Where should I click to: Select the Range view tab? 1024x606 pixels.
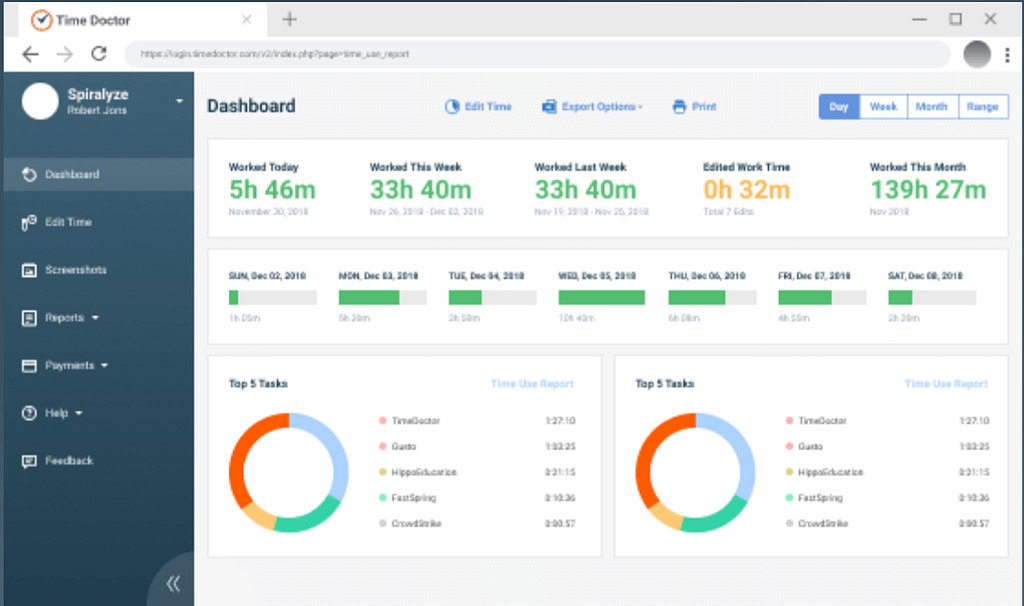click(x=983, y=106)
